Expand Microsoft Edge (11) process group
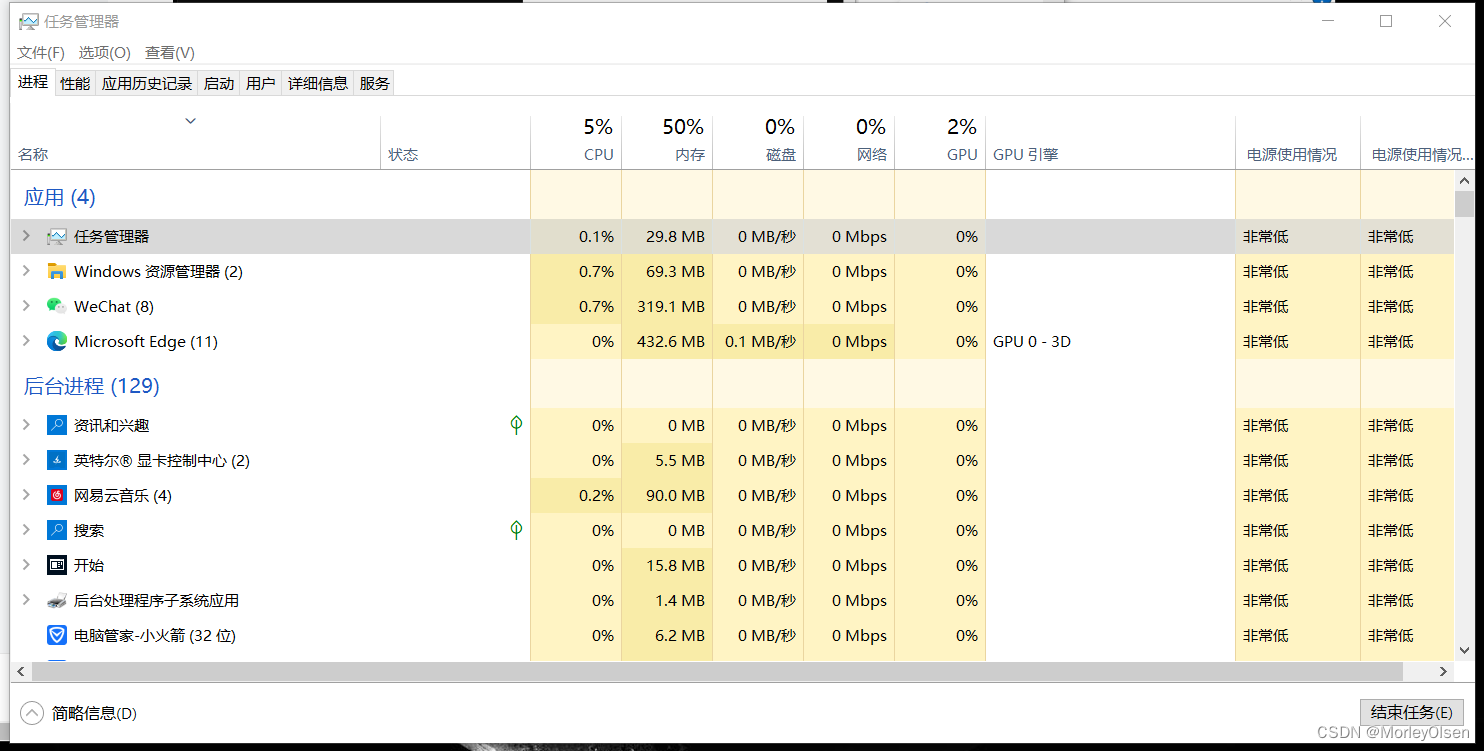The width and height of the screenshot is (1484, 751). coord(26,341)
